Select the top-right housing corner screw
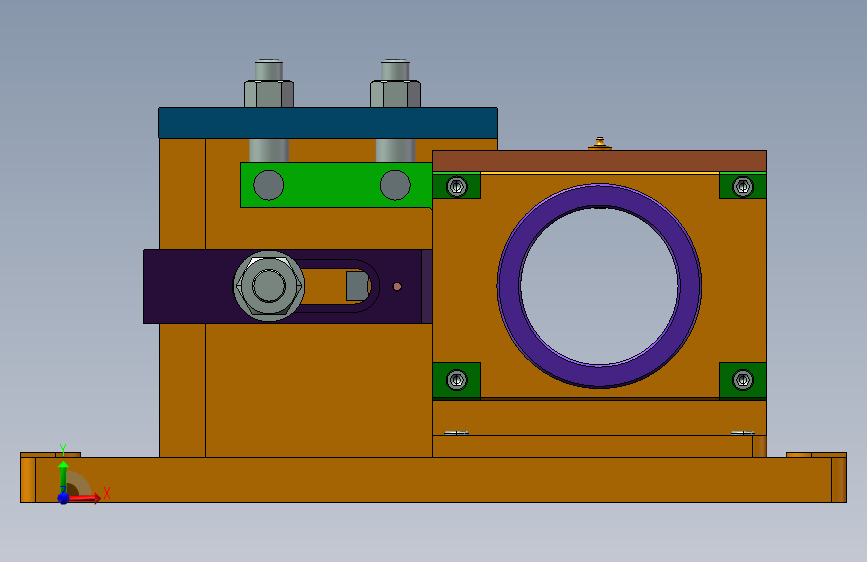 coord(743,186)
